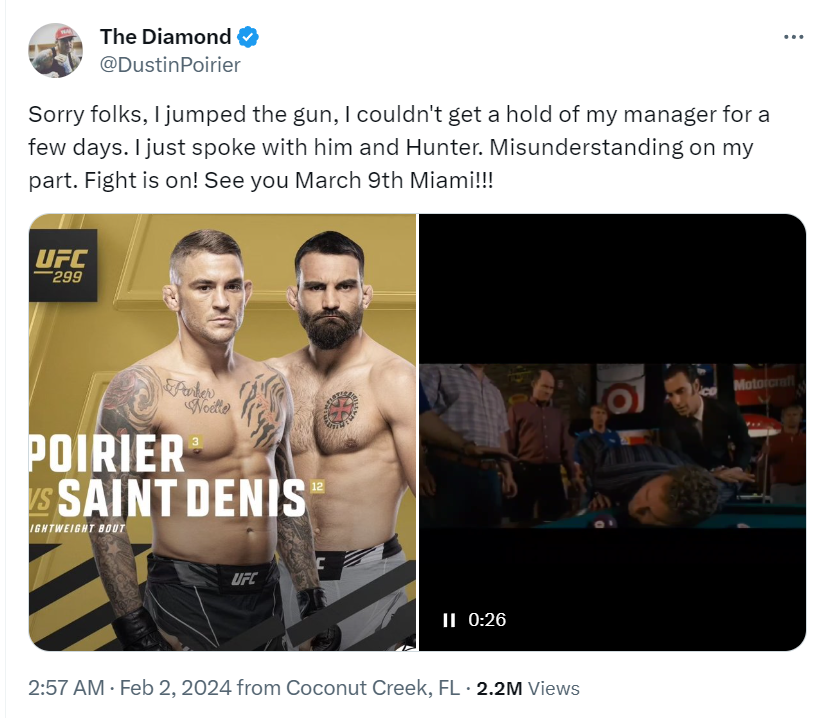
Task: Click the SAINT DENIS name on poster
Action: [x=180, y=497]
